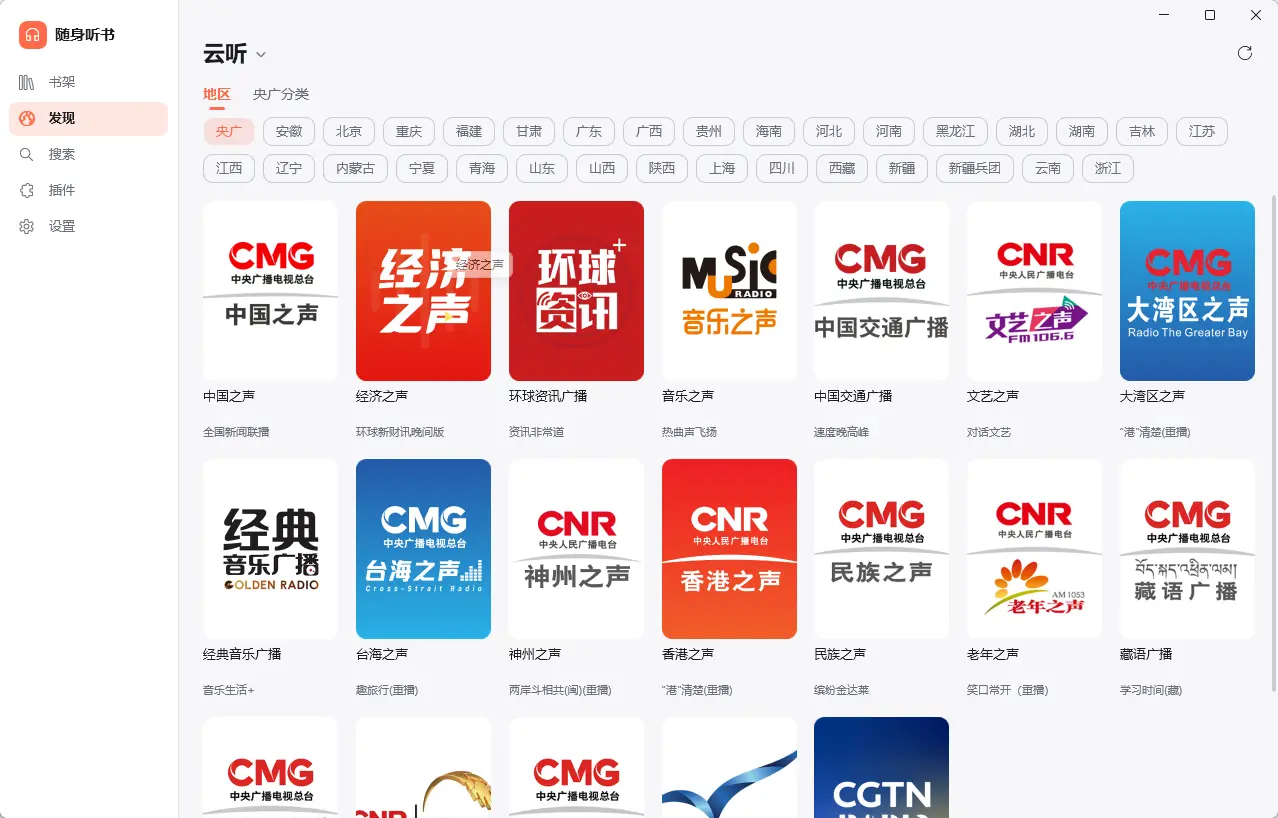Choose the 西藏 region filter
The height and width of the screenshot is (818, 1278).
tap(842, 168)
